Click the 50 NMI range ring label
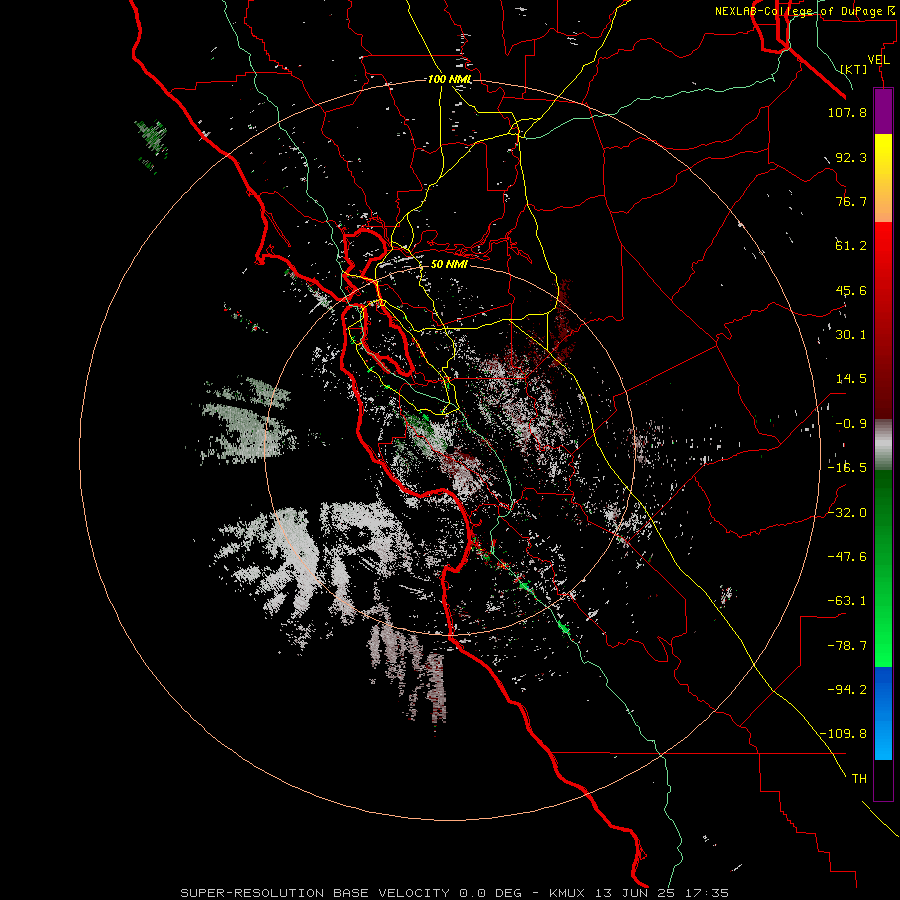Viewport: 900px width, 900px height. (x=449, y=264)
